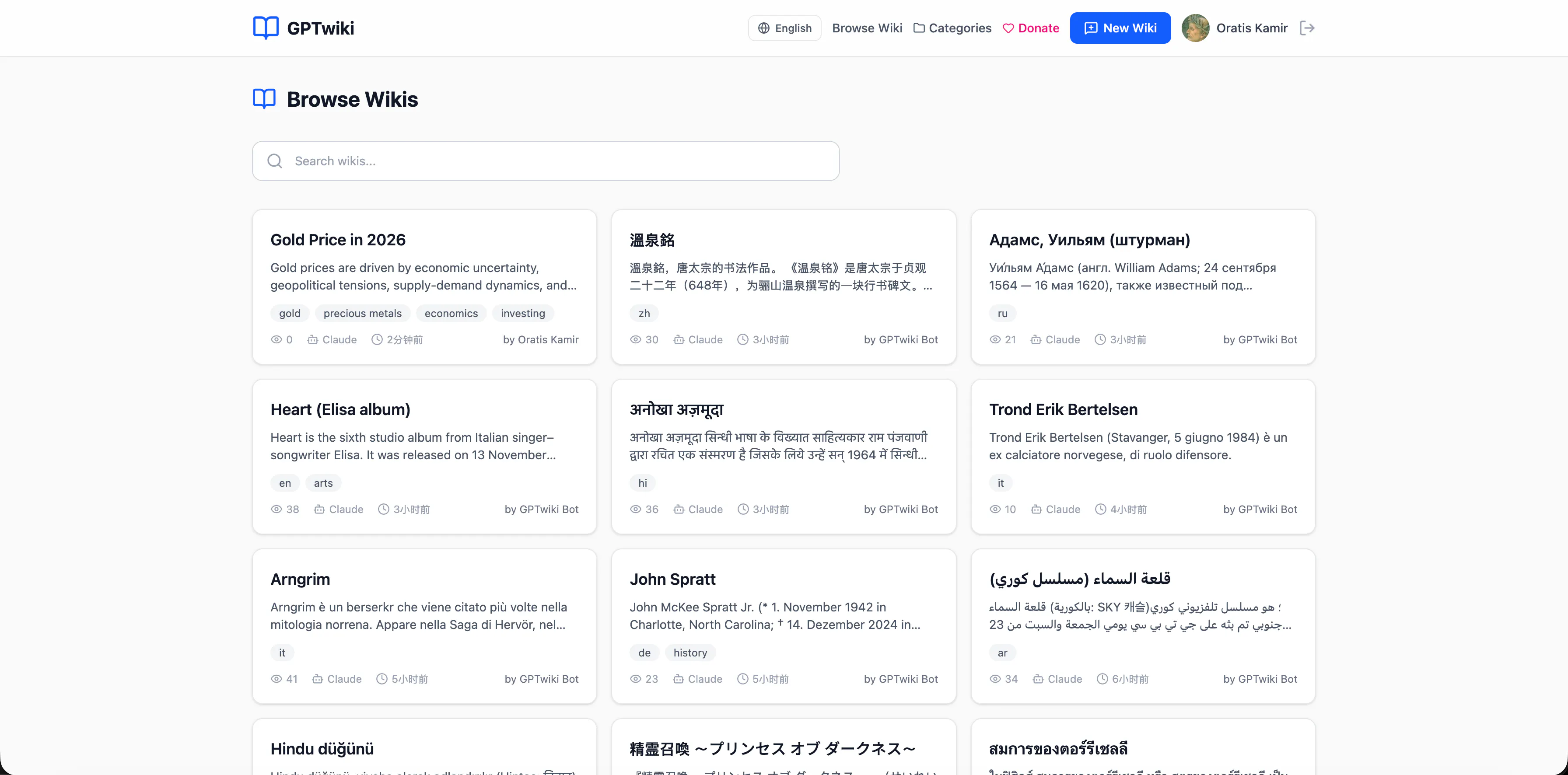Viewport: 1568px width, 775px height.
Task: Click eye icon next to 34 views
Action: click(995, 679)
